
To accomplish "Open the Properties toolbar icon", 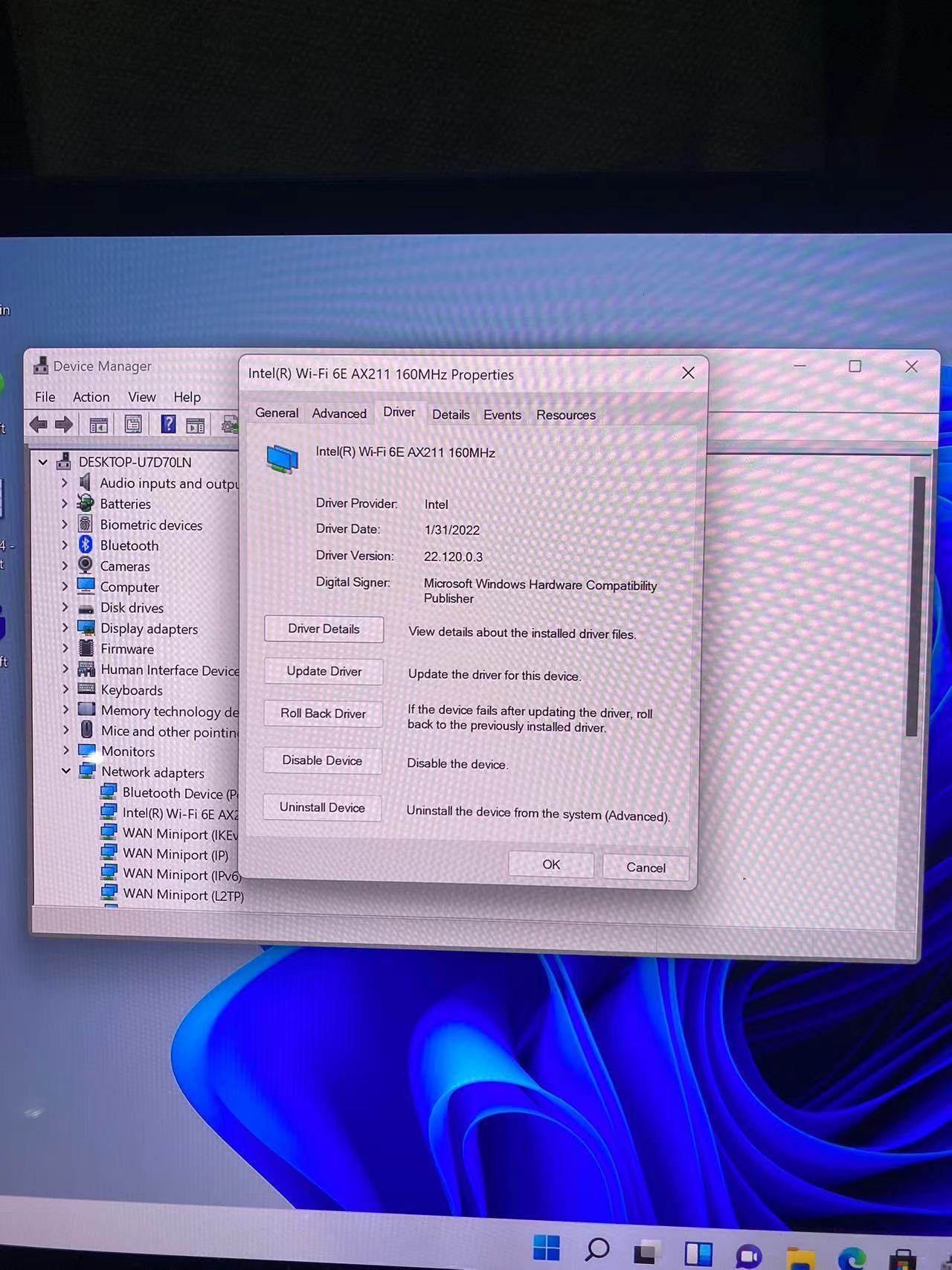I will 133,425.
